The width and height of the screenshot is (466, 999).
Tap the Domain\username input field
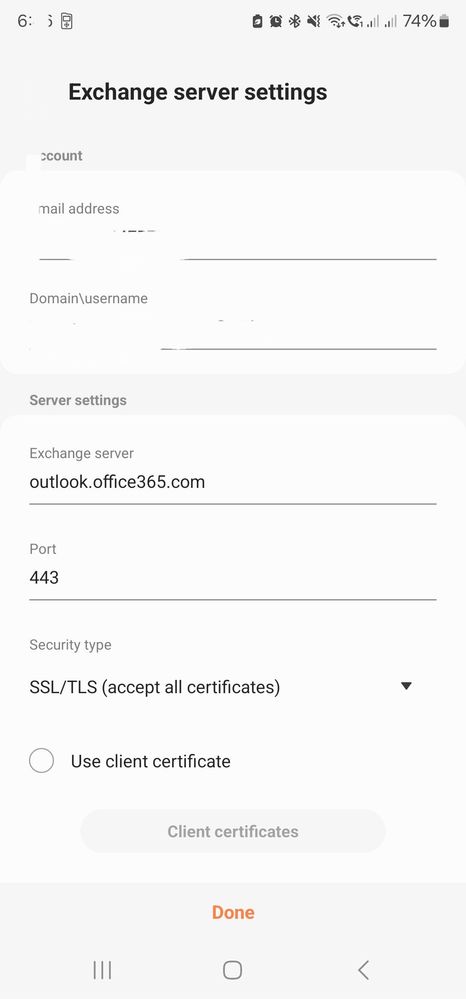(x=233, y=331)
